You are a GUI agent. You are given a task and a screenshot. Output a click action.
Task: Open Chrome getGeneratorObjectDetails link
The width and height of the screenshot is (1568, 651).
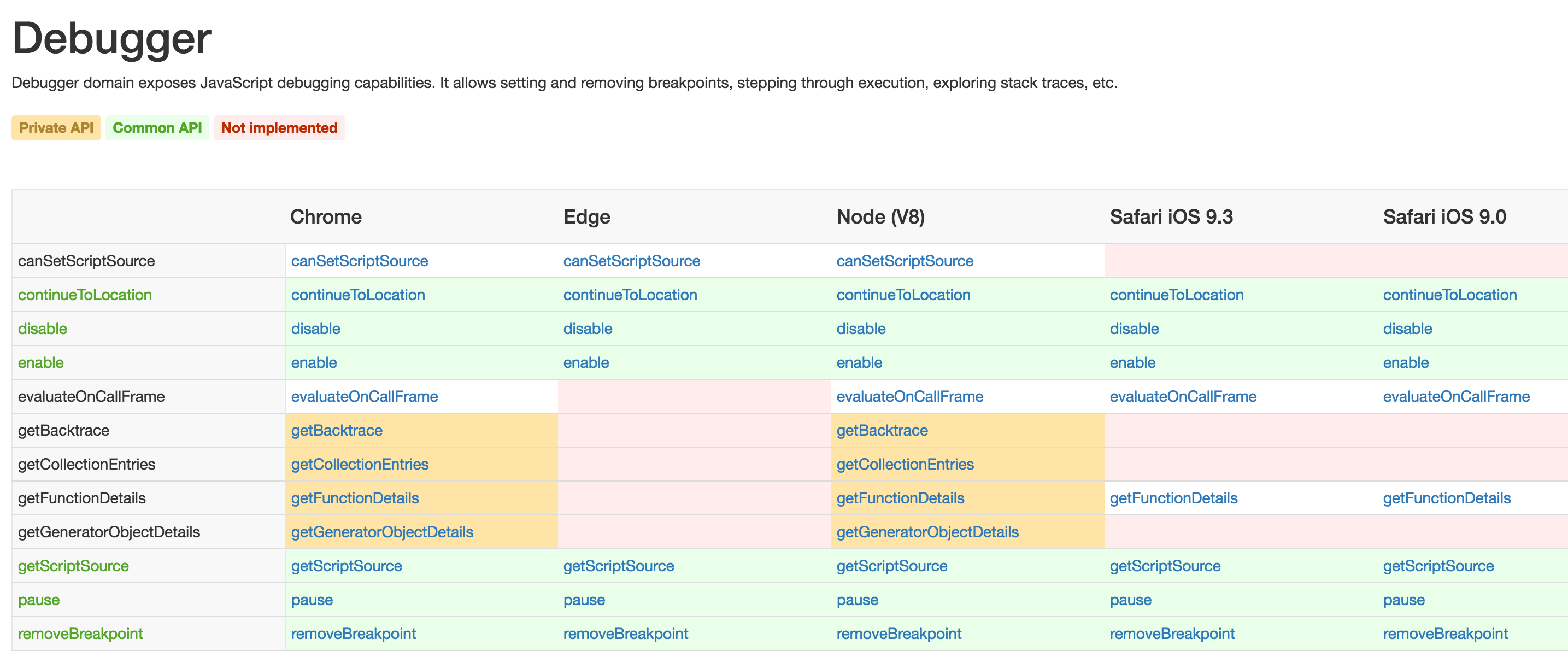point(382,532)
